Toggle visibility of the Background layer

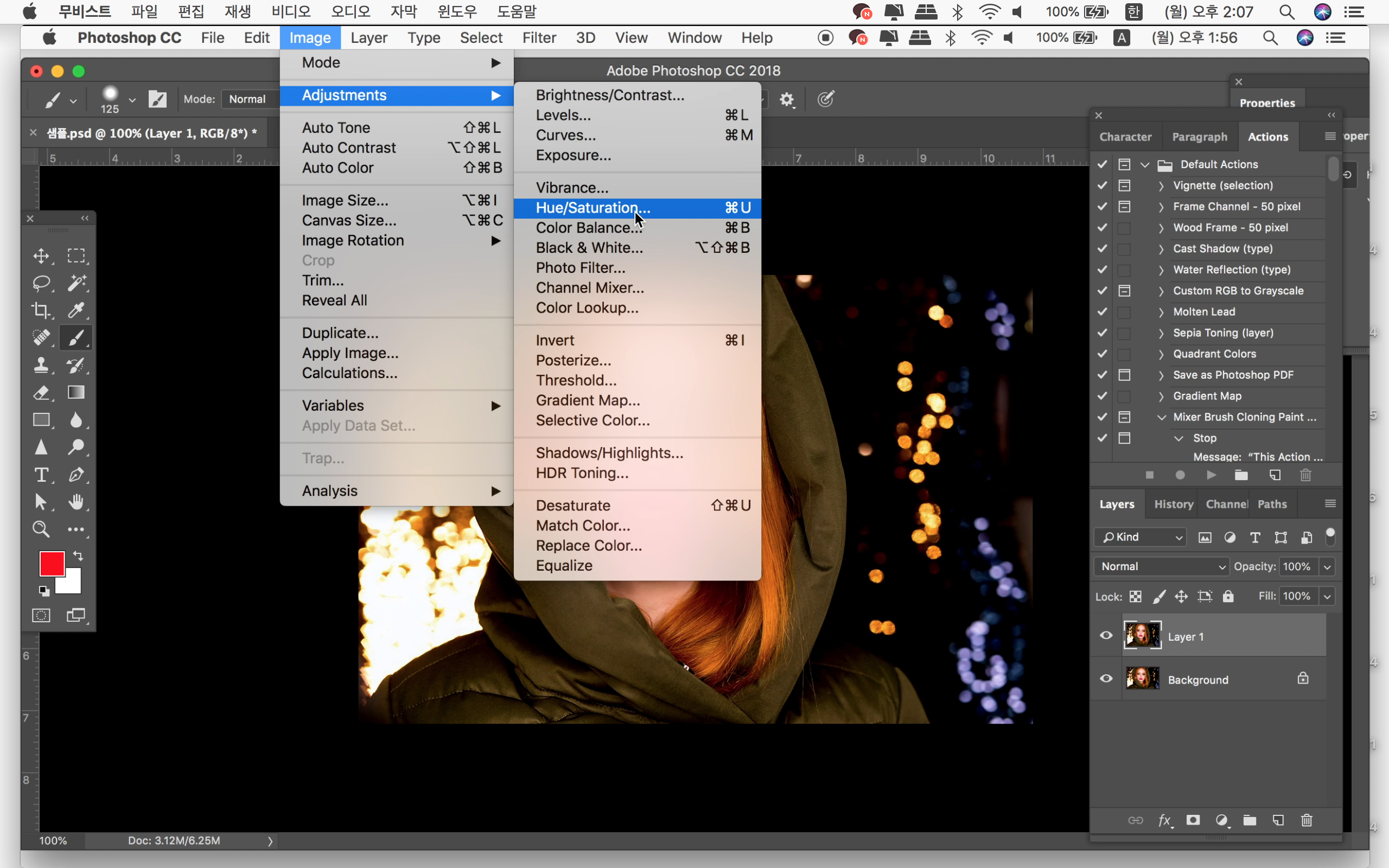point(1106,679)
